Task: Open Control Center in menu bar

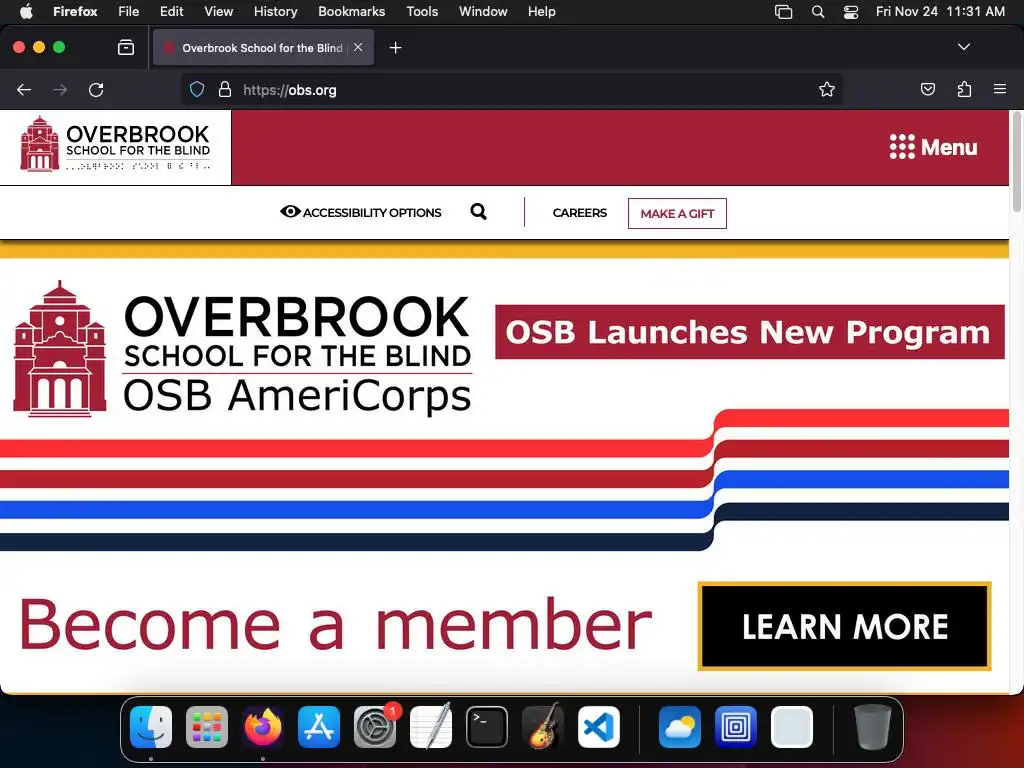Action: tap(851, 11)
